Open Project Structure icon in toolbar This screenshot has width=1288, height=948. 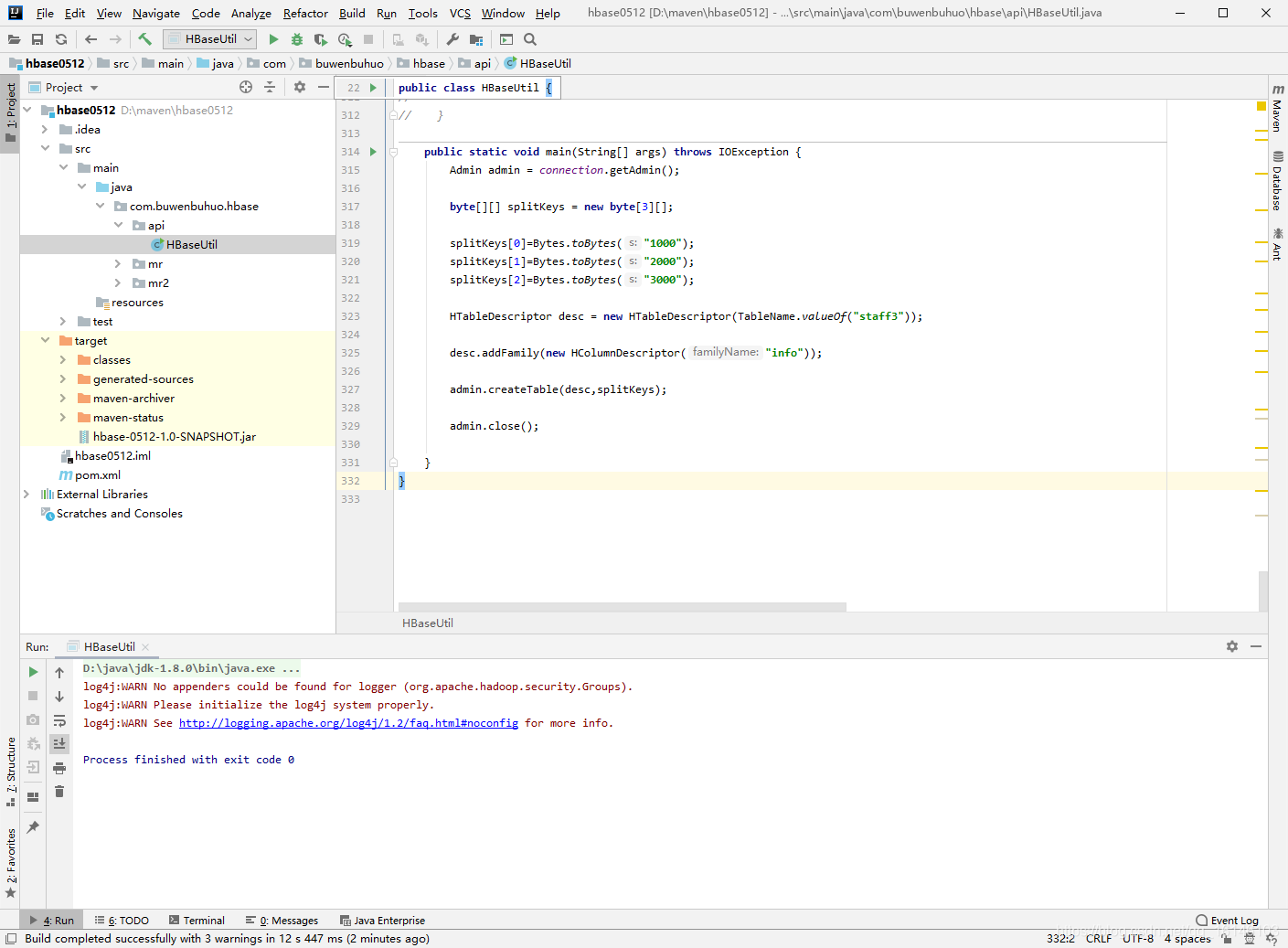[x=476, y=39]
